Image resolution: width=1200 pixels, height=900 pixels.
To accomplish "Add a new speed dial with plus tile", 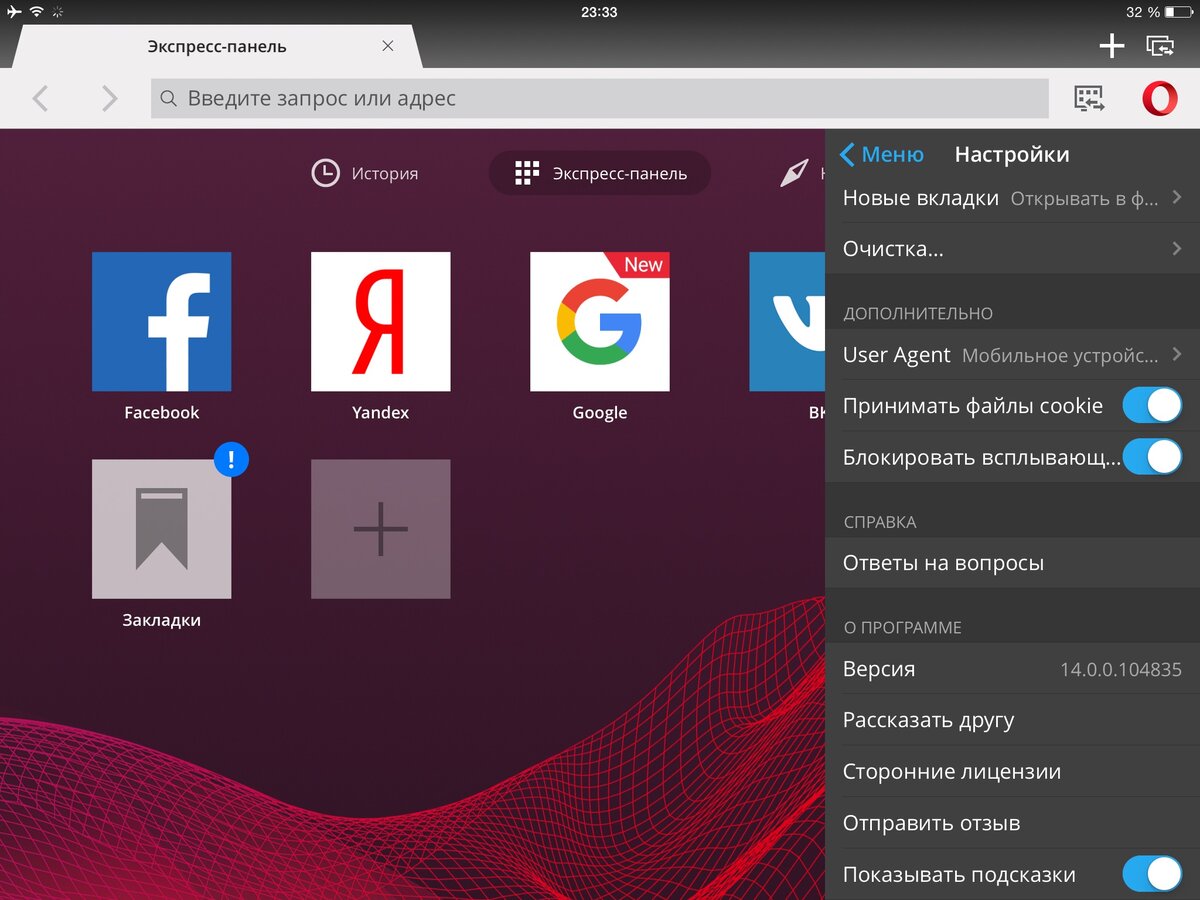I will pos(380,529).
